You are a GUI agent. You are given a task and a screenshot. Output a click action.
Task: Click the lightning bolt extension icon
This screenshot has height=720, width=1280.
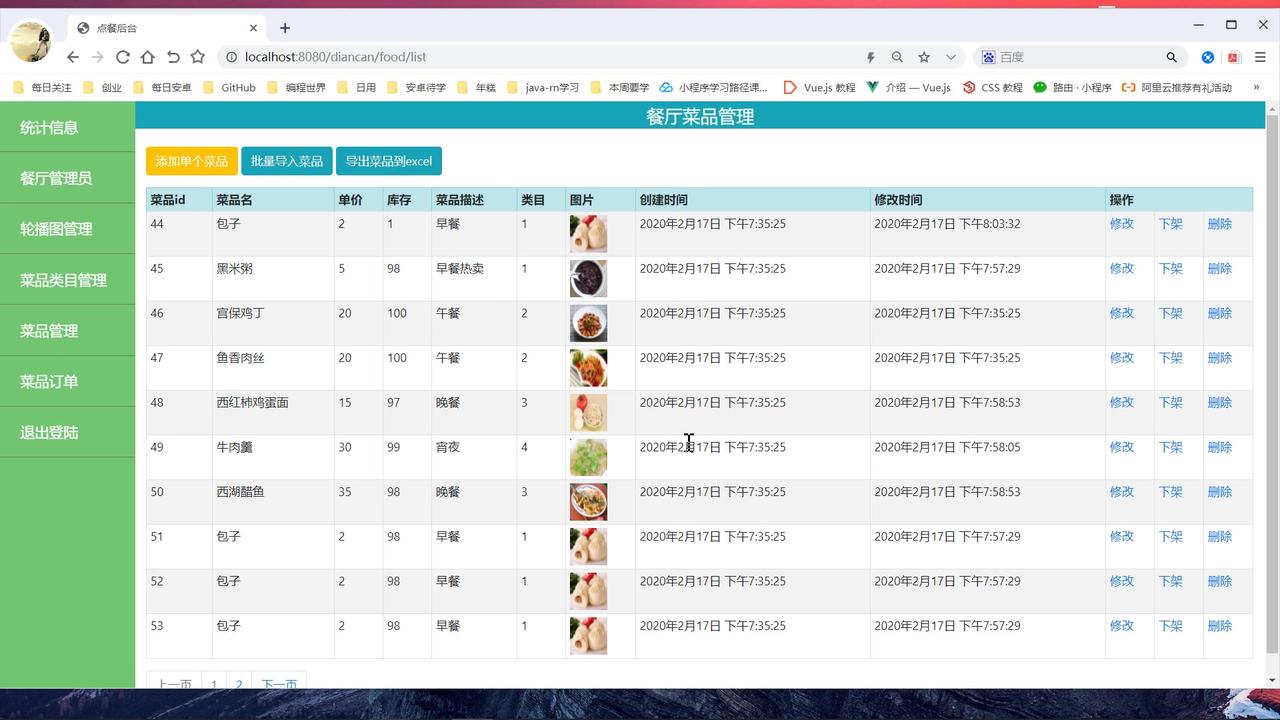pyautogui.click(x=870, y=57)
